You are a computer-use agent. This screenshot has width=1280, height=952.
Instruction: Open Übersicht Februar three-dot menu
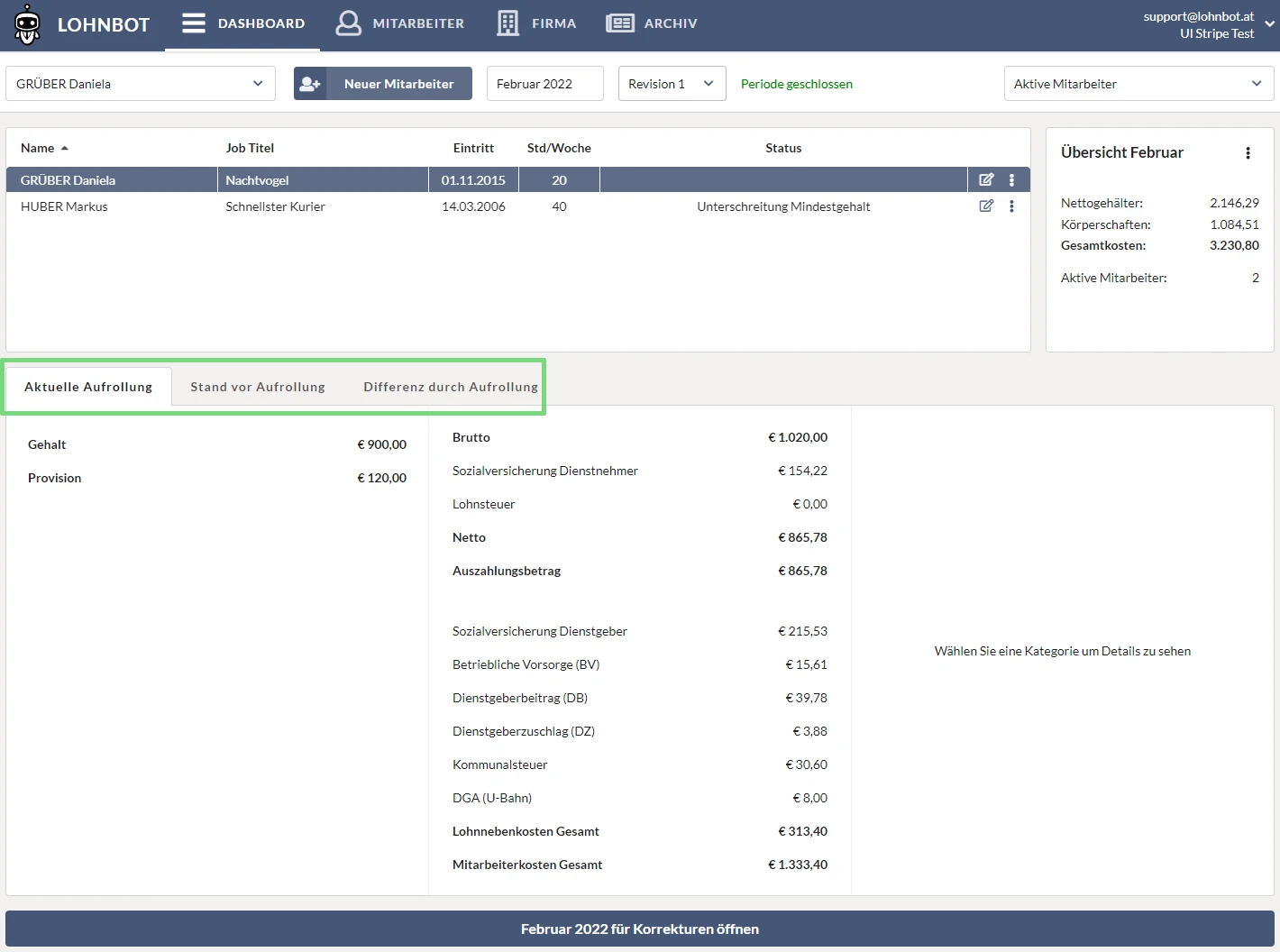(1248, 153)
